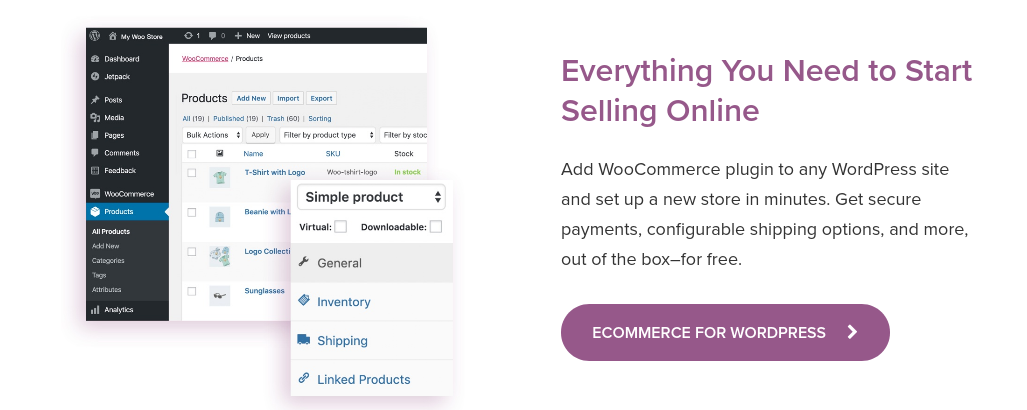Open the Analytics bar chart menu

click(x=95, y=310)
